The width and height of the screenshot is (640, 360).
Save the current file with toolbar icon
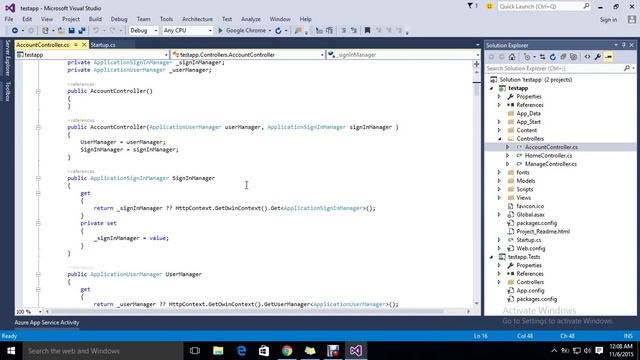coord(71,31)
